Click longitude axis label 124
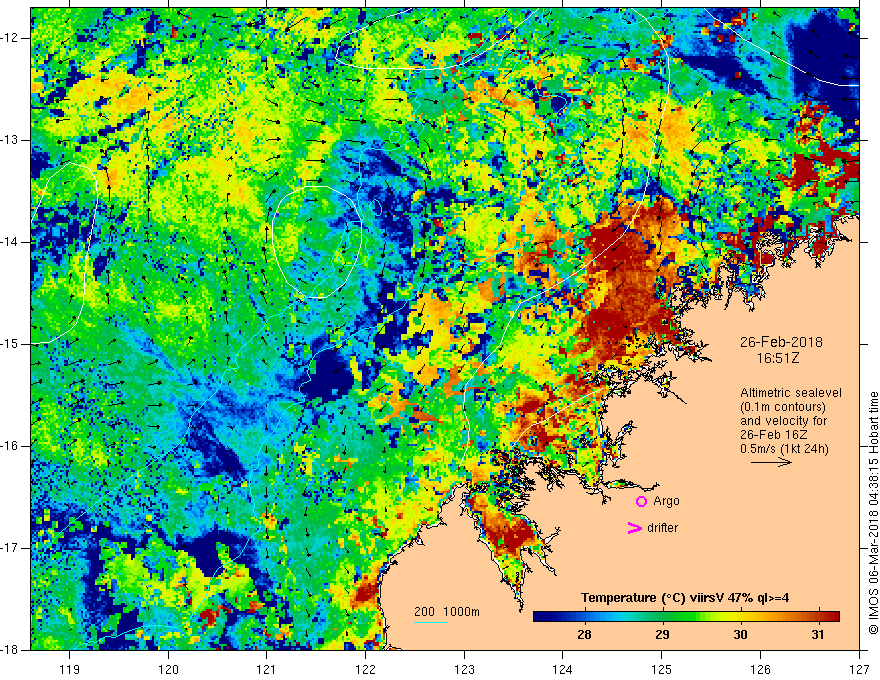 click(563, 669)
